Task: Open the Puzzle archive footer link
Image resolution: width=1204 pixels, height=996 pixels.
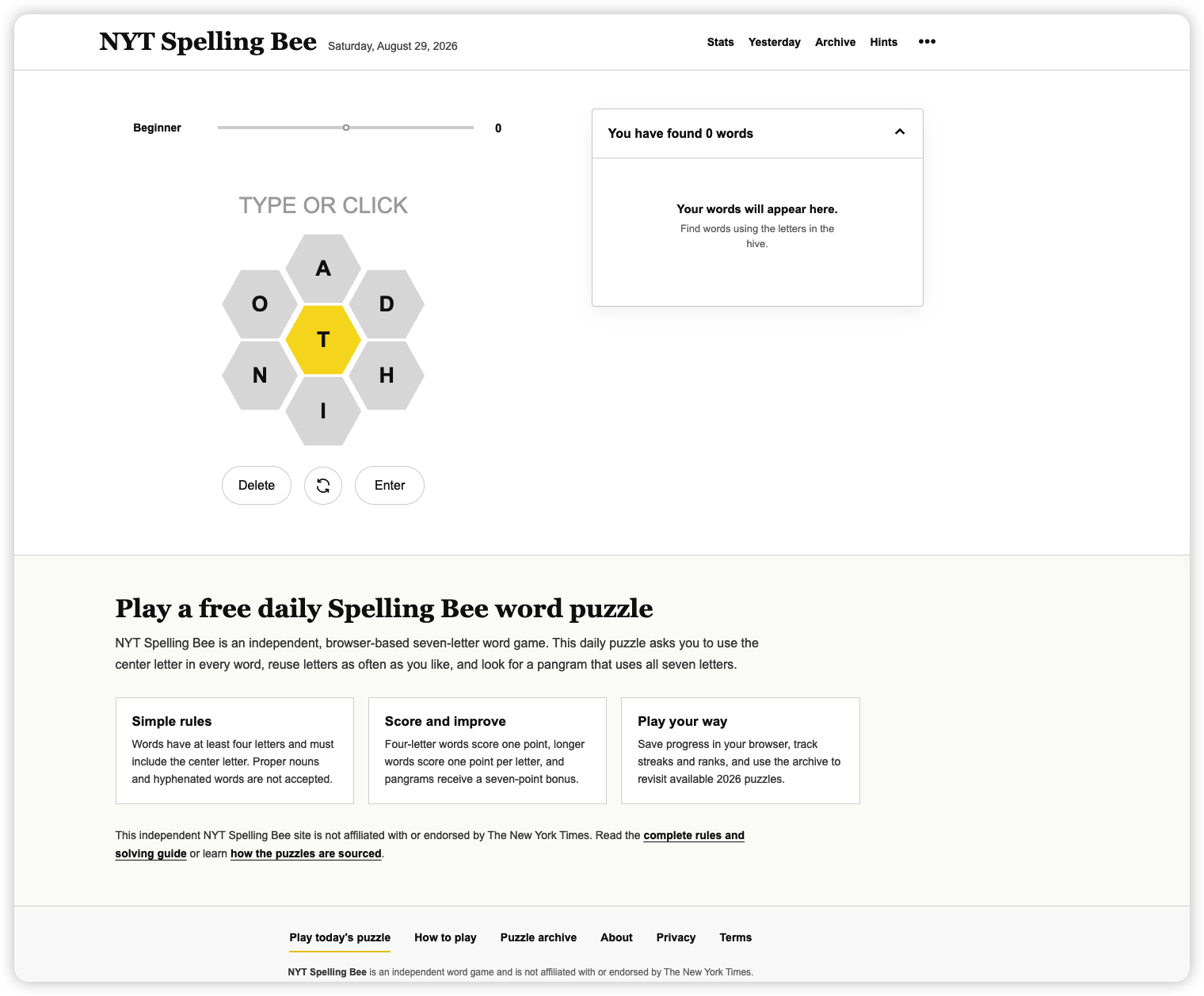Action: (539, 937)
